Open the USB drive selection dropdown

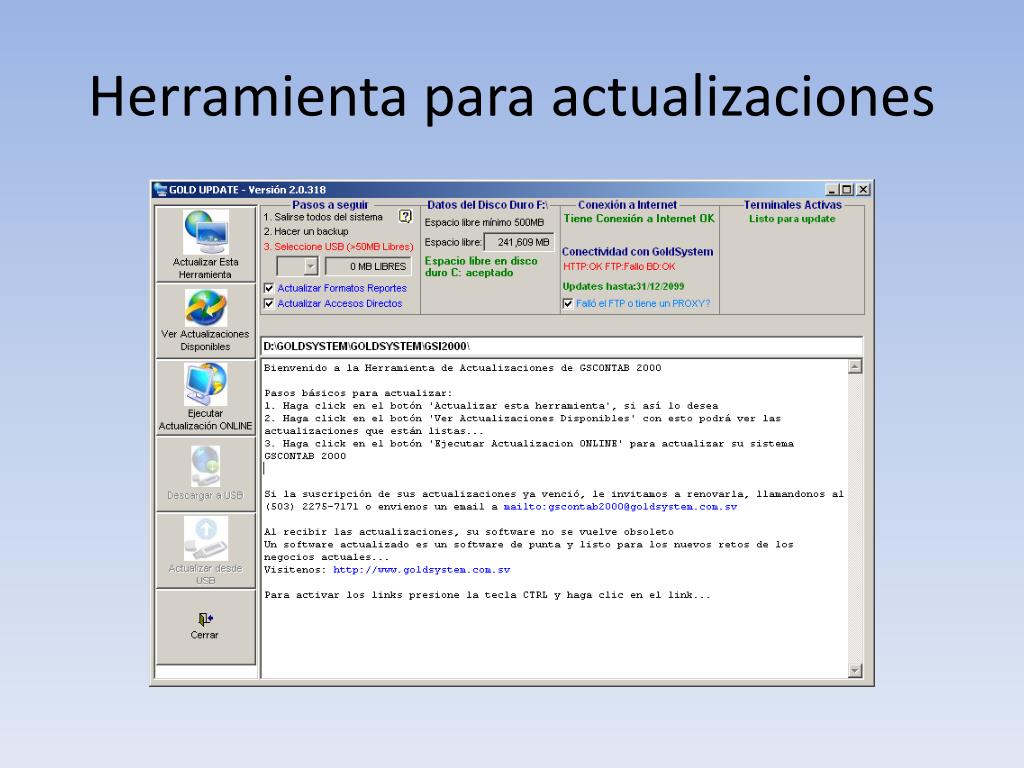311,266
